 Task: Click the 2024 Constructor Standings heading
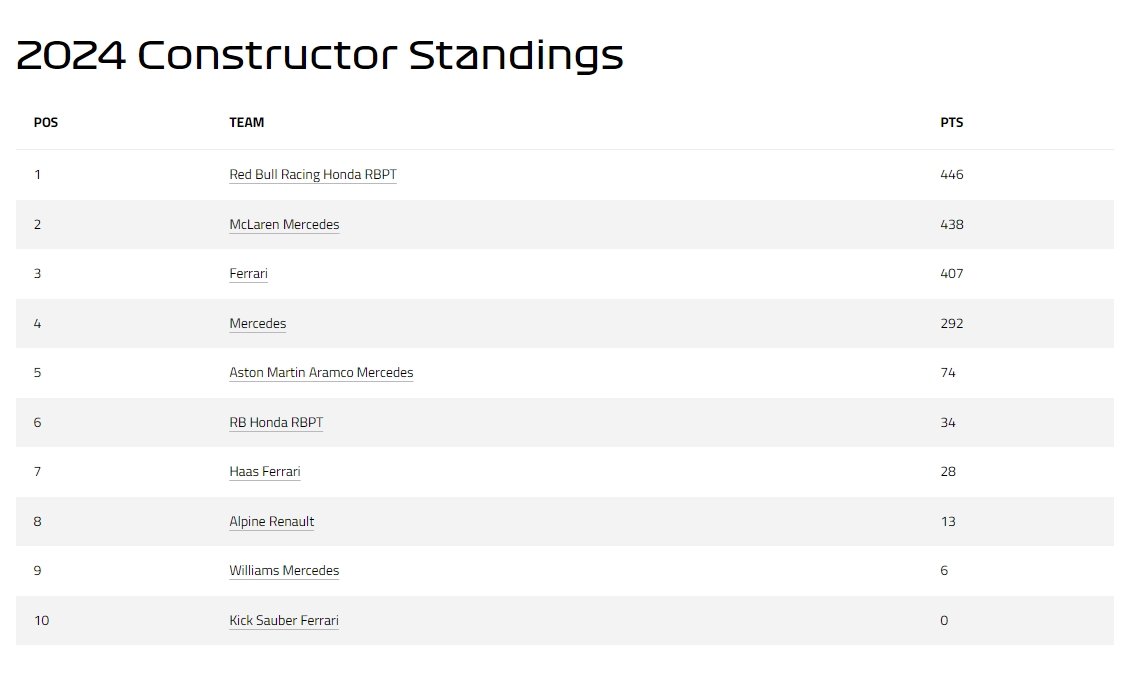click(320, 56)
